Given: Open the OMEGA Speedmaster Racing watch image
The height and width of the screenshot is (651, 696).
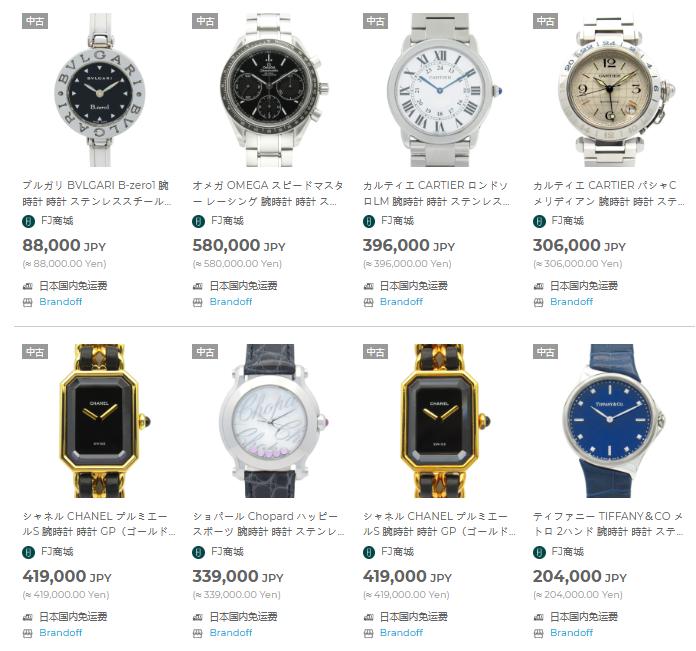Looking at the screenshot, I should [x=269, y=90].
